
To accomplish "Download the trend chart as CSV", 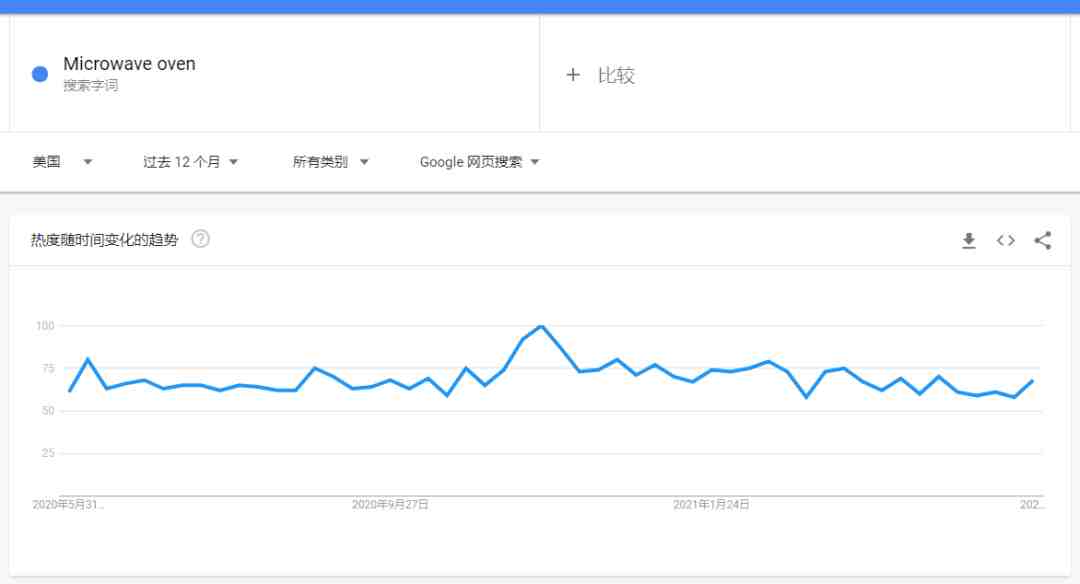I will click(968, 240).
